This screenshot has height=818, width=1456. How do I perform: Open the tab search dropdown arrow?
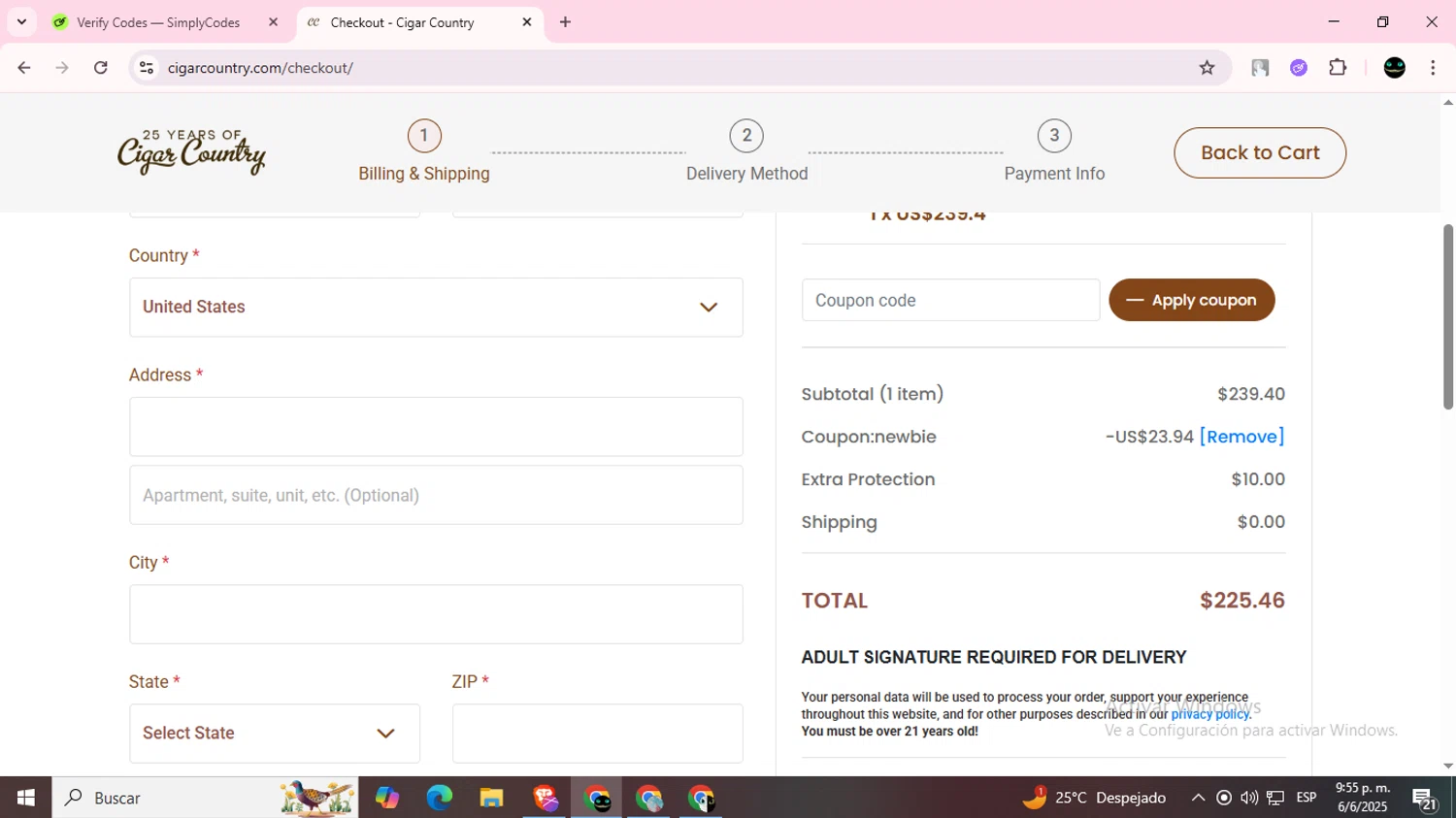[21, 21]
